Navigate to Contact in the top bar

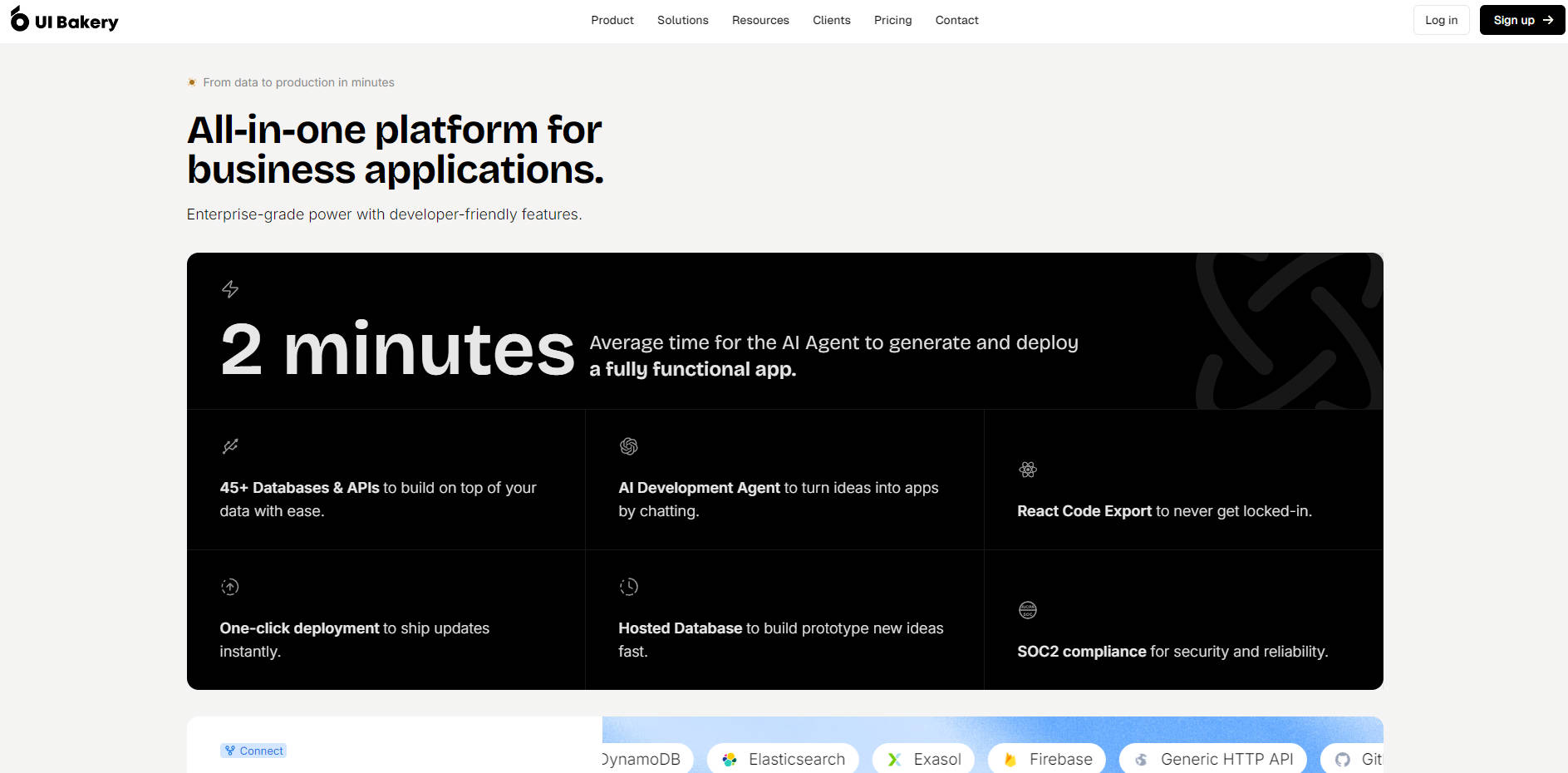pos(956,20)
